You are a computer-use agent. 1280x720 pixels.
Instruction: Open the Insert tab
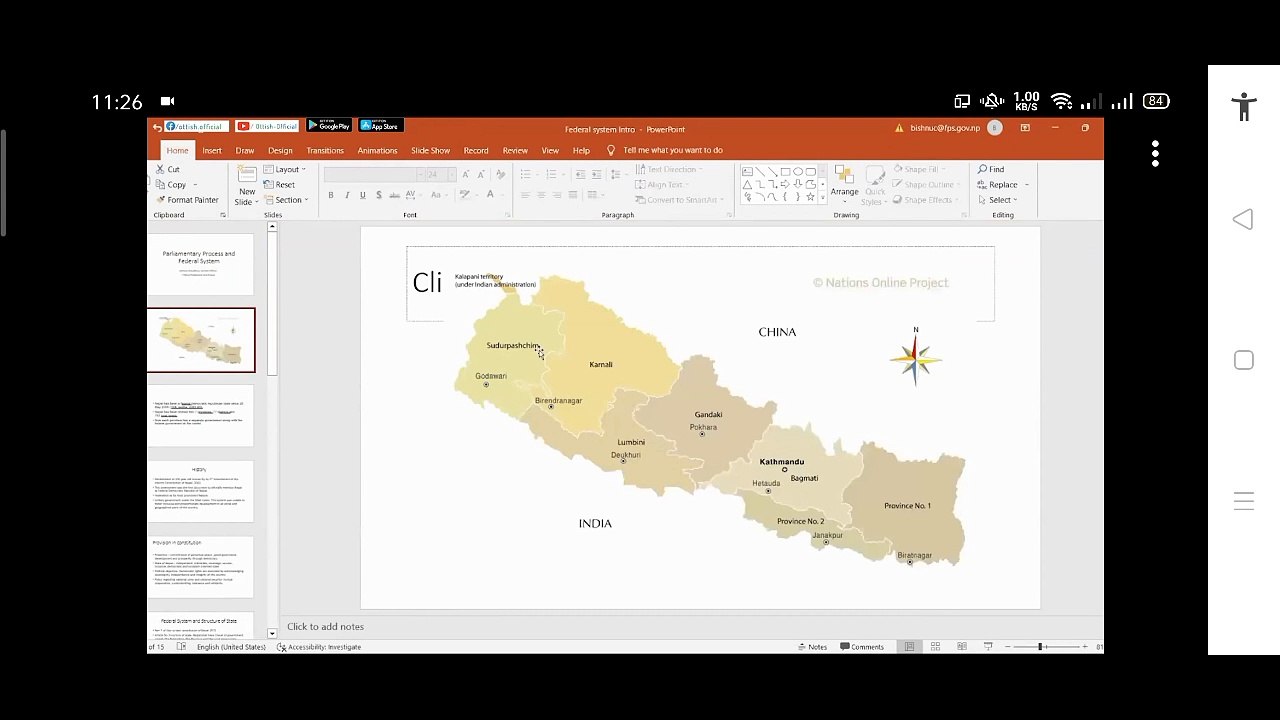pos(212,150)
